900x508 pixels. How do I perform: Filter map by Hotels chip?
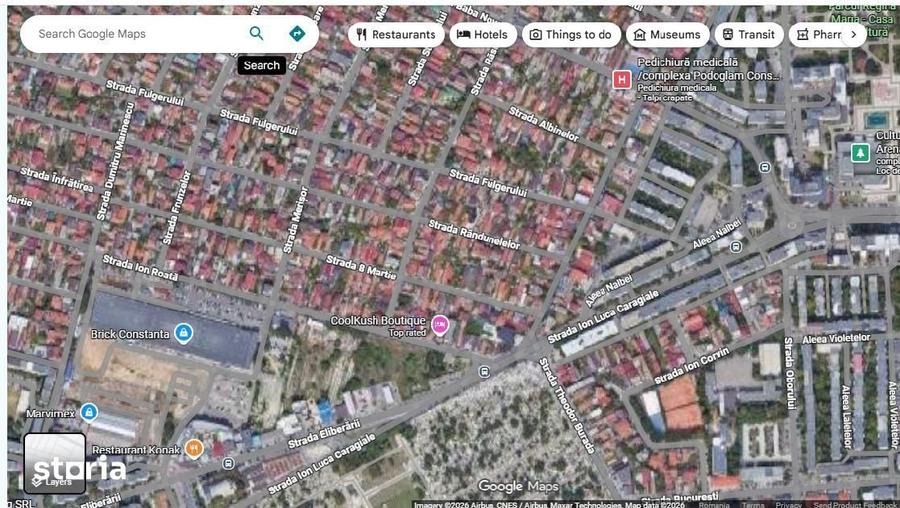click(483, 34)
